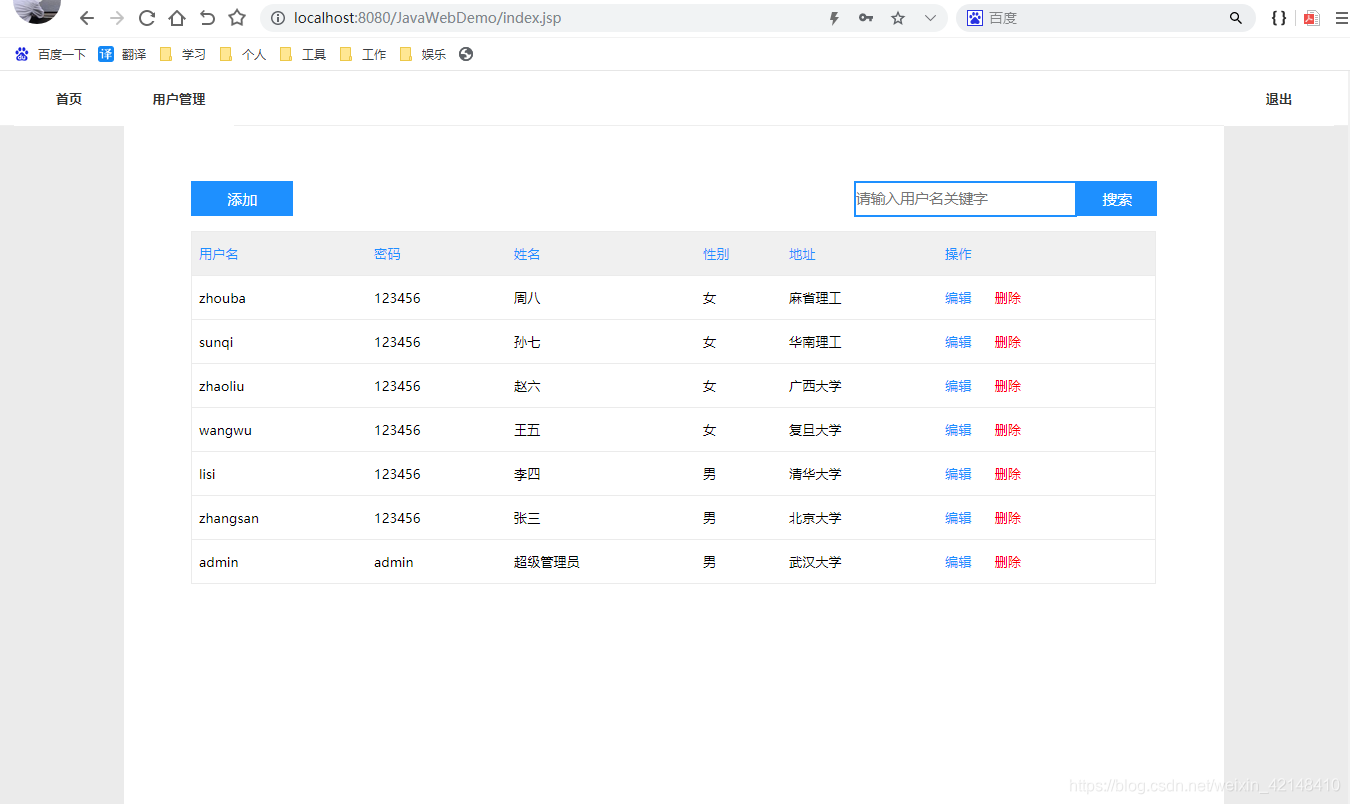Click the browser back arrow icon
Image resolution: width=1350 pixels, height=804 pixels.
point(86,17)
